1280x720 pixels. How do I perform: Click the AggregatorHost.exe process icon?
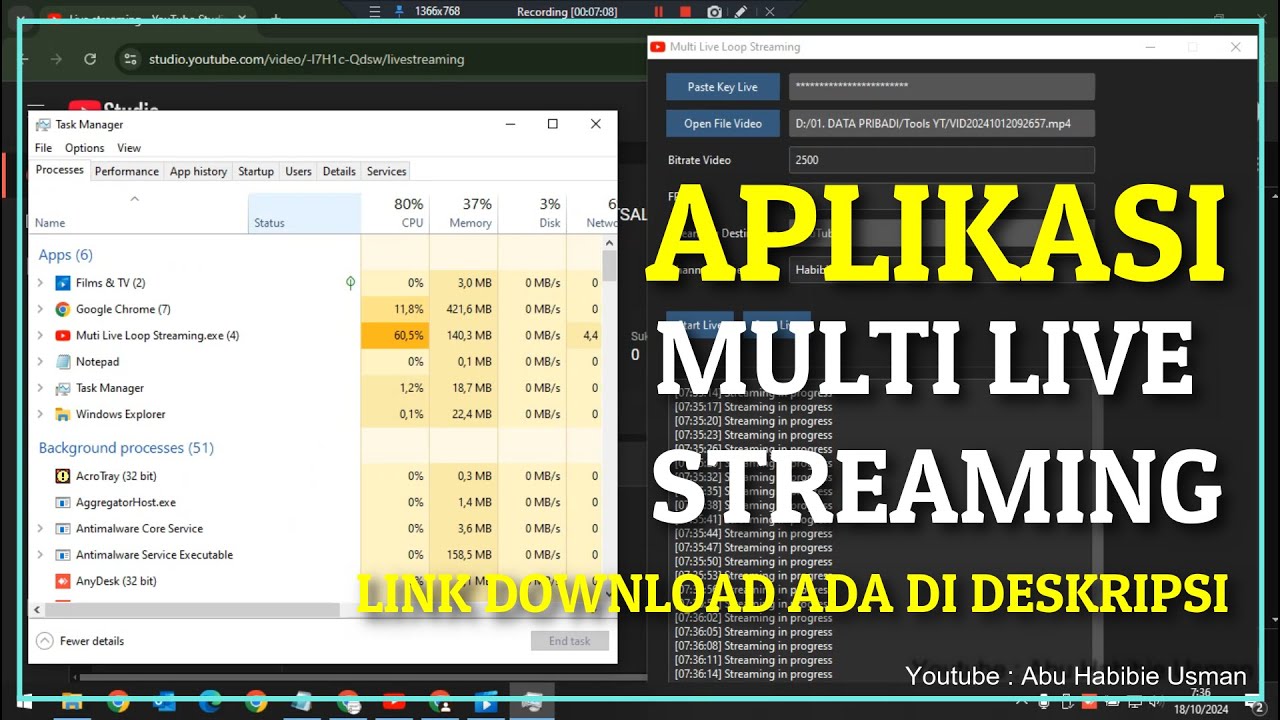(x=63, y=502)
